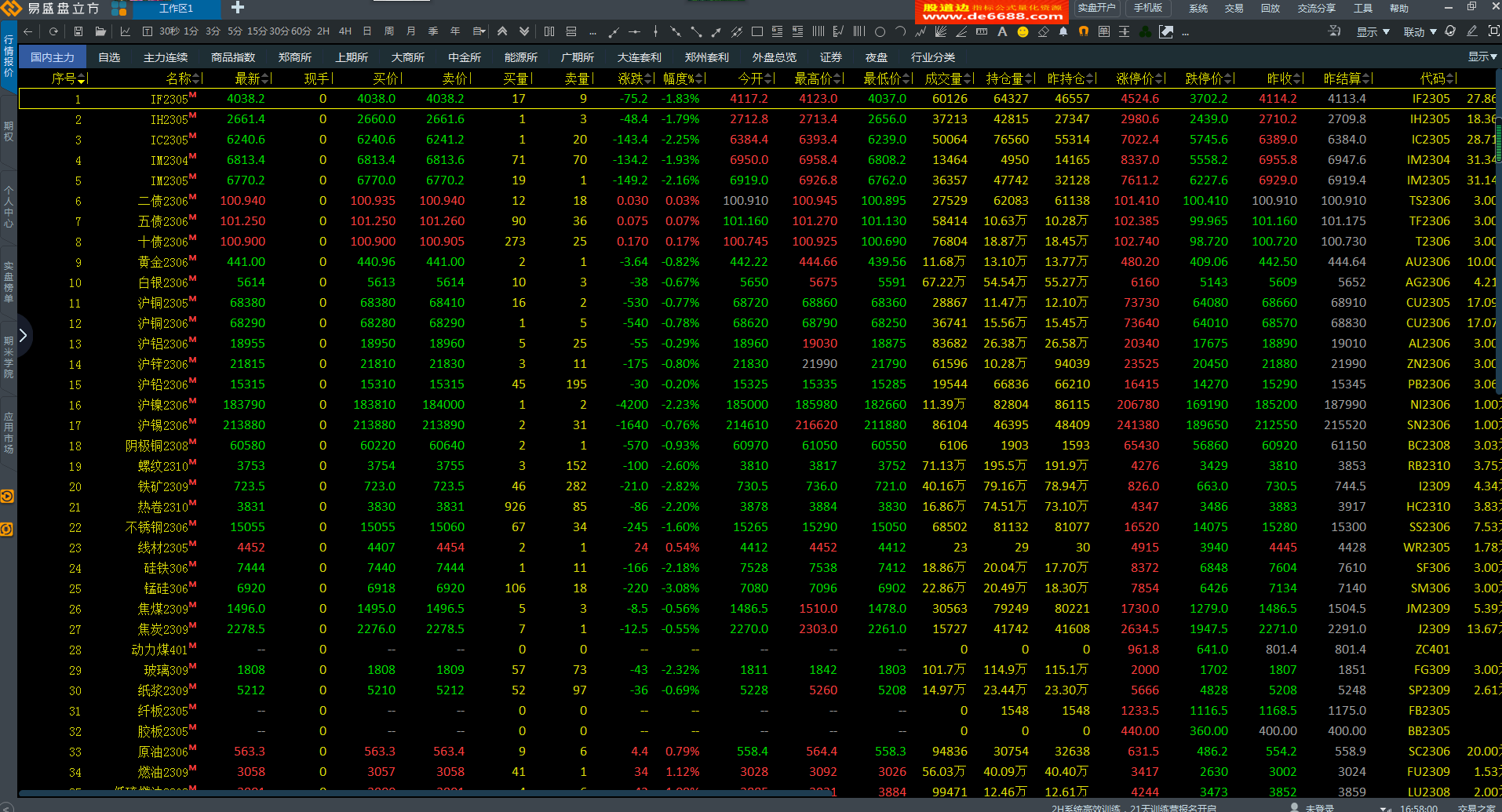Viewport: 1502px width, 812px height.
Task: Click the save (floppy disk) icon
Action: coord(78,32)
